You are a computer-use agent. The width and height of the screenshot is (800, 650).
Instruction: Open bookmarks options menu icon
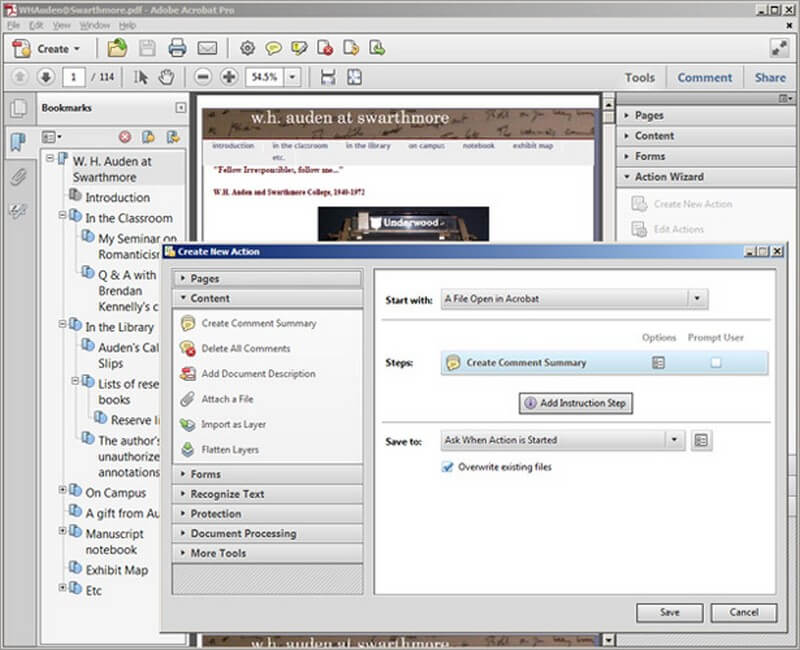coord(52,137)
